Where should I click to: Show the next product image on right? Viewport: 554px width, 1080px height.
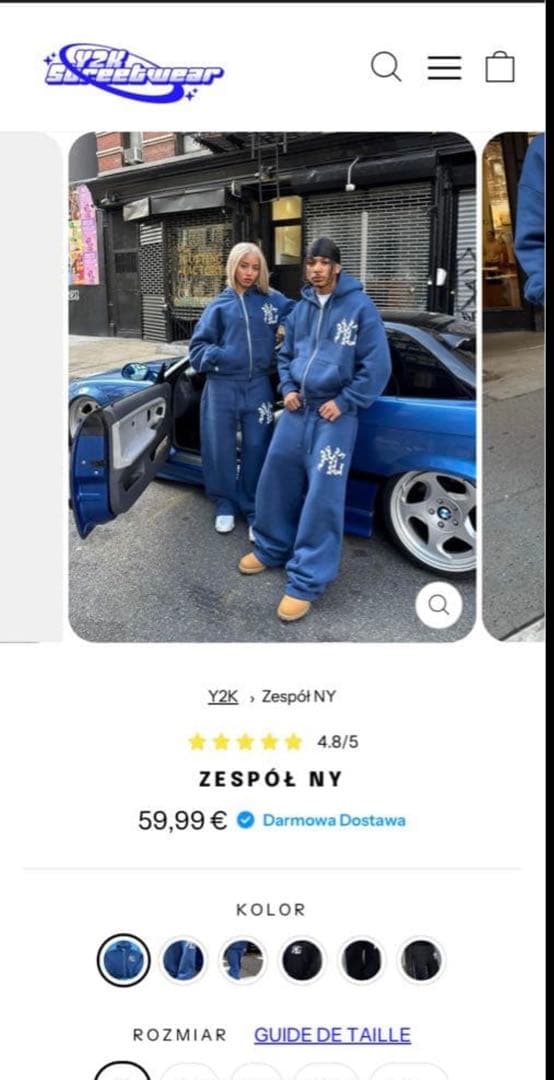click(513, 386)
